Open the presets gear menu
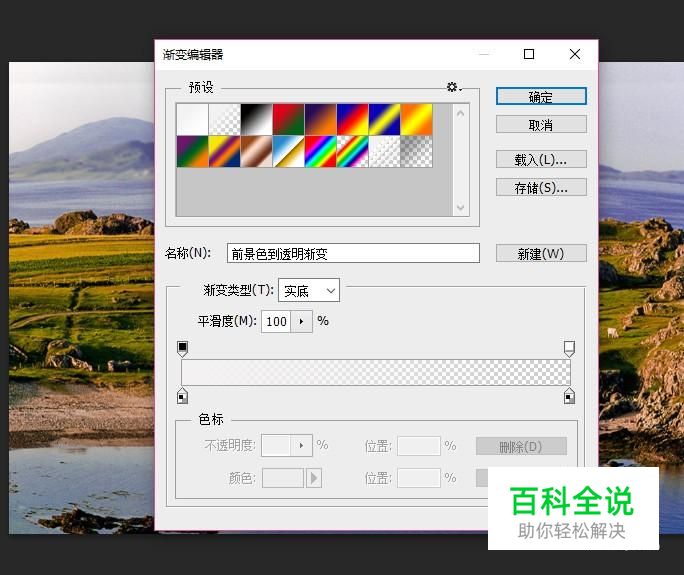684x575 pixels. point(454,87)
